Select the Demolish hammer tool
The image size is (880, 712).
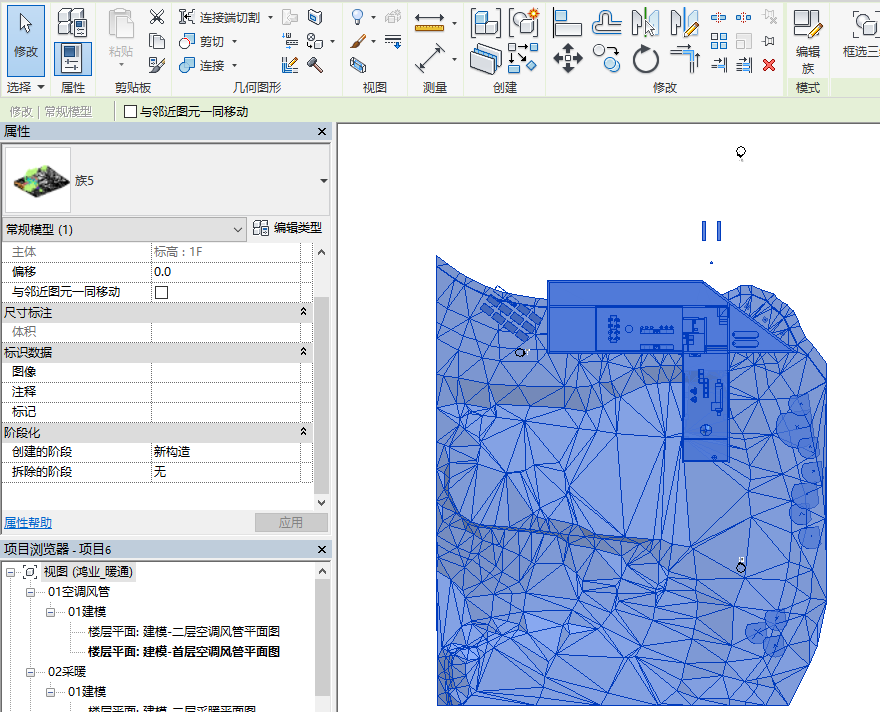[x=315, y=65]
